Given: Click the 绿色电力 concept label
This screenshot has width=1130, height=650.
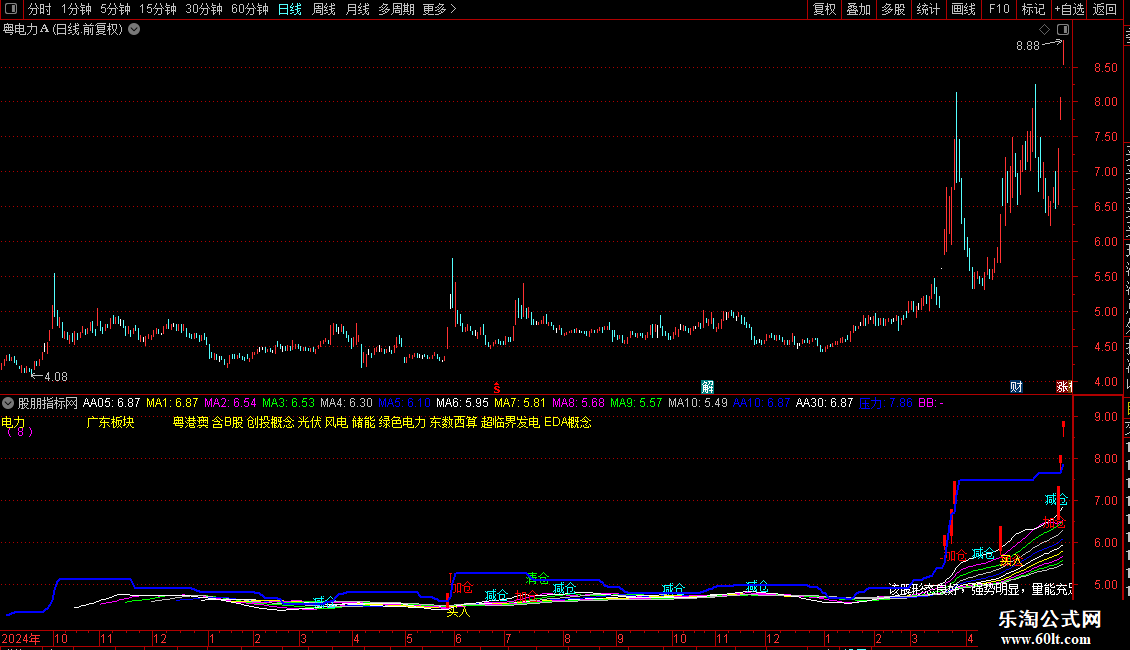Looking at the screenshot, I should click(402, 422).
